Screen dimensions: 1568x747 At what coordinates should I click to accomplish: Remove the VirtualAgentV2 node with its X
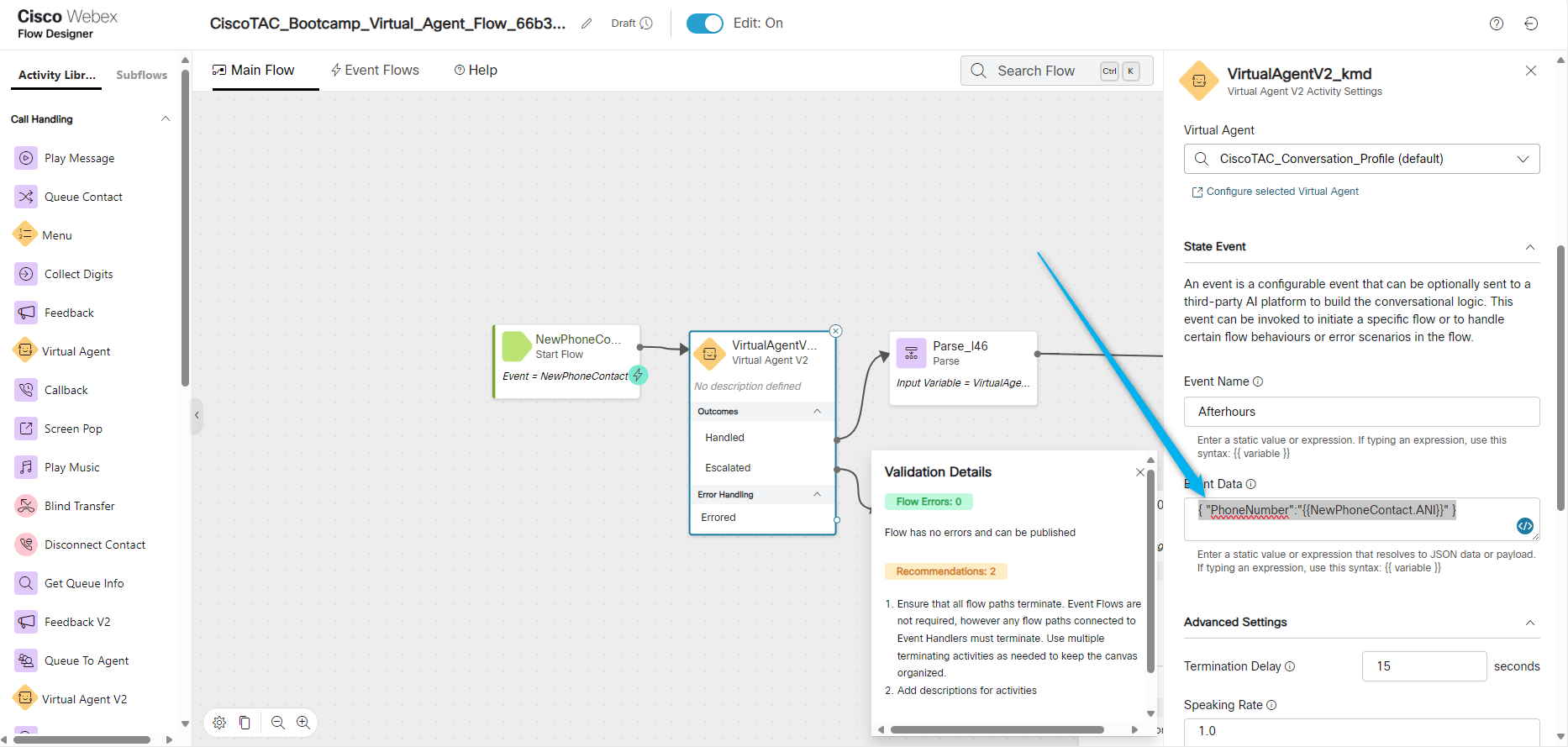(x=835, y=331)
